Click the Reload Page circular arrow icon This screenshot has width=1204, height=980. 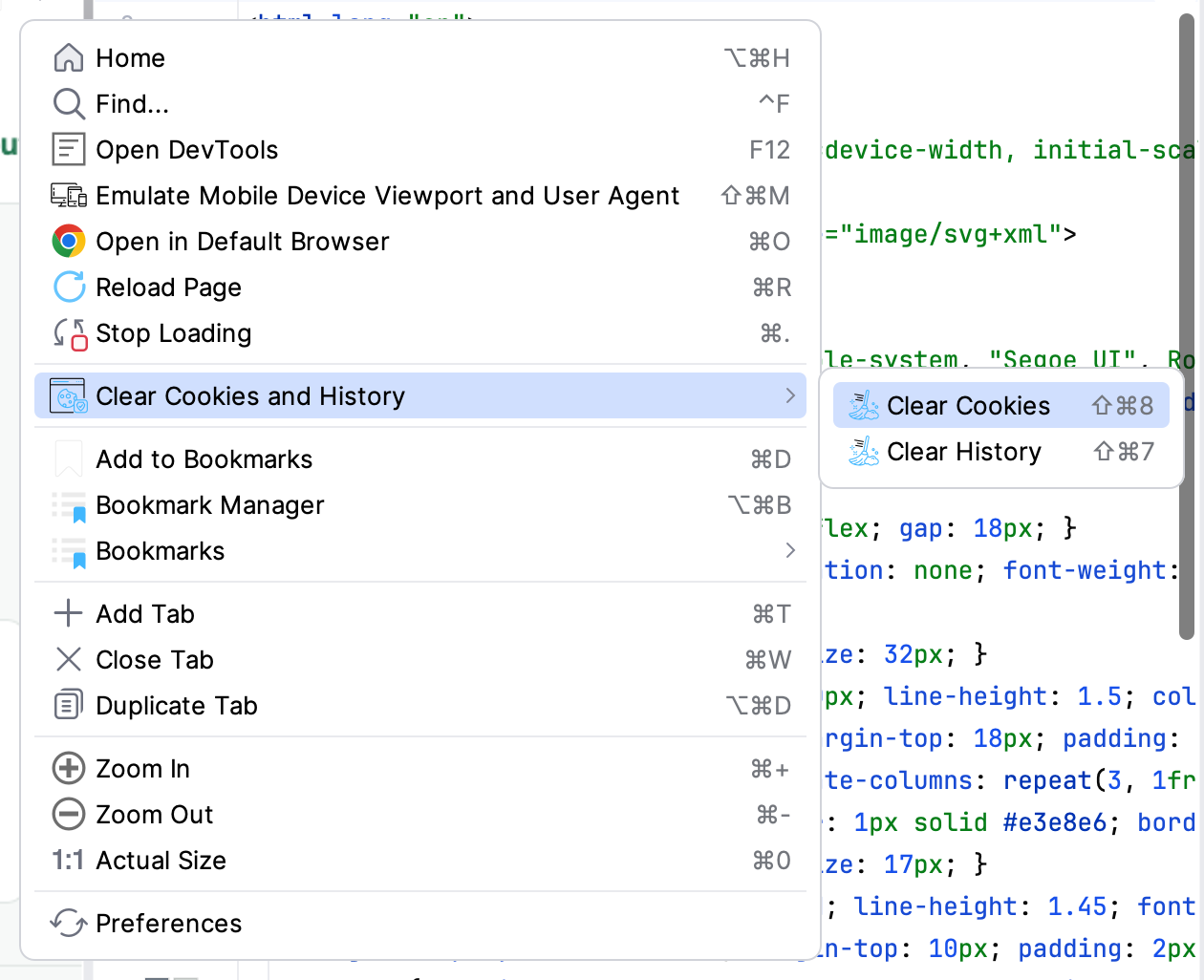tap(69, 288)
